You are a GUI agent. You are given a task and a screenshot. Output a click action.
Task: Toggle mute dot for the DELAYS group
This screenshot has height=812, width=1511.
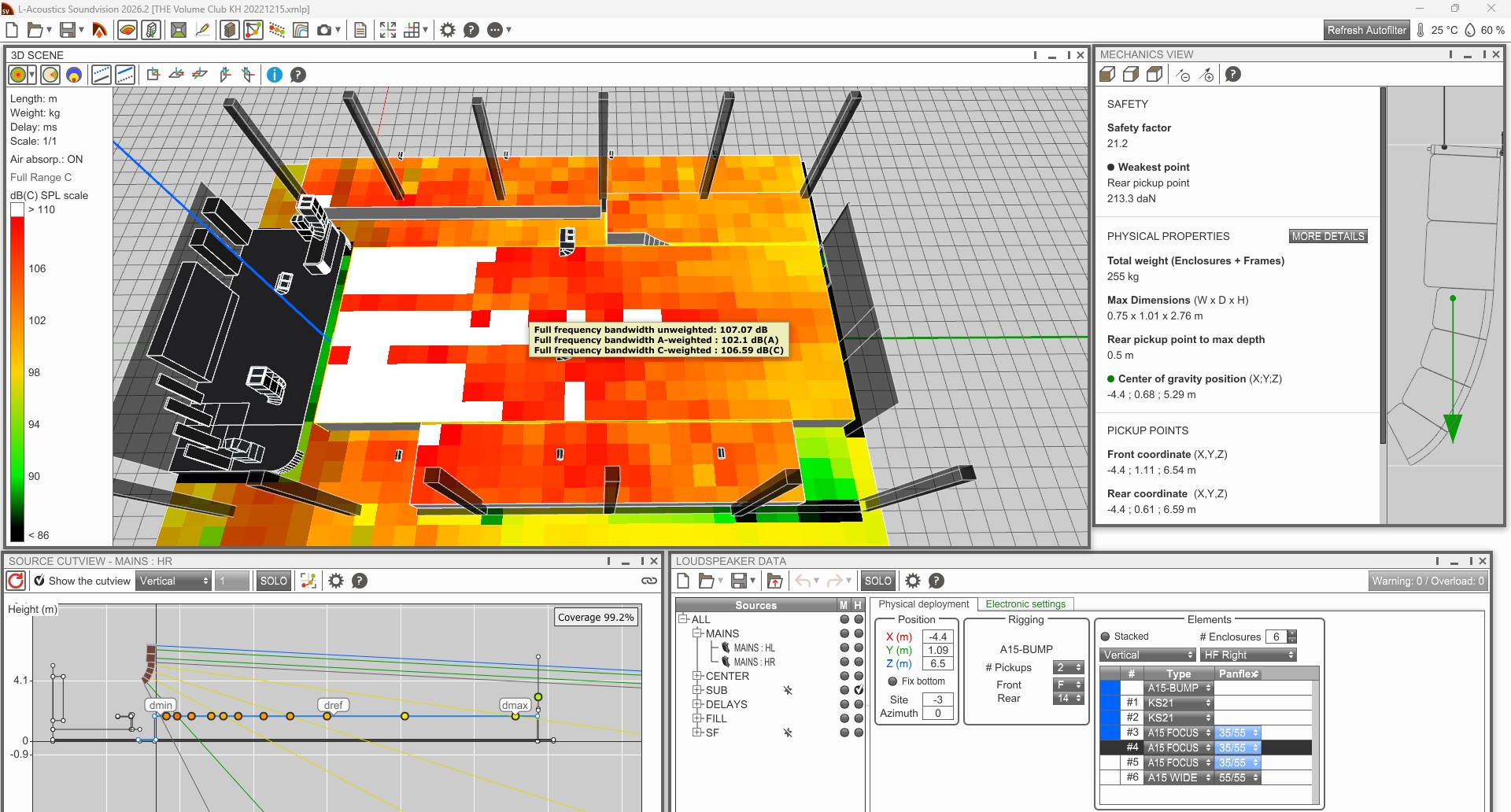(844, 704)
